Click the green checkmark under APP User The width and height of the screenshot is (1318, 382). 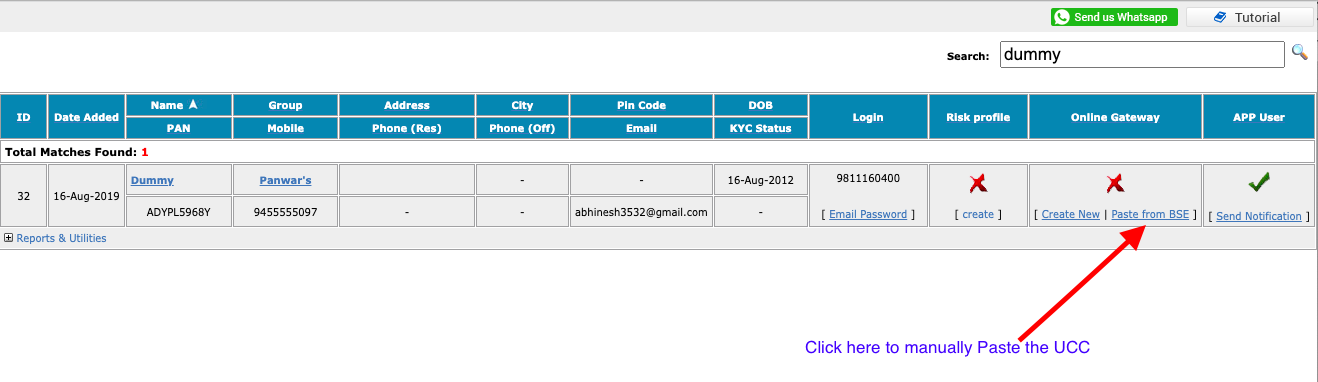(x=1258, y=182)
